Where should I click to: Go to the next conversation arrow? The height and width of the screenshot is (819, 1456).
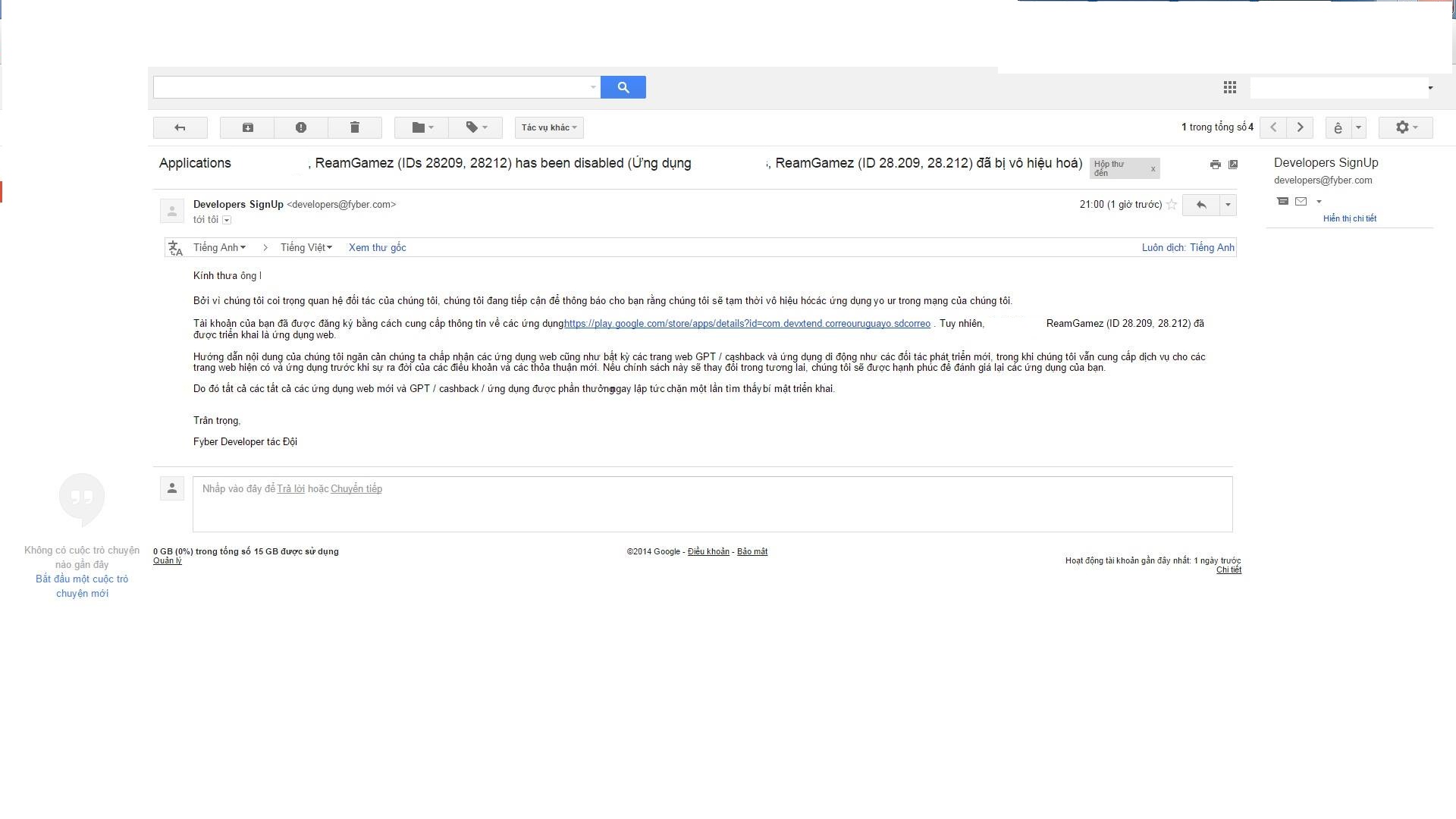click(x=1300, y=127)
